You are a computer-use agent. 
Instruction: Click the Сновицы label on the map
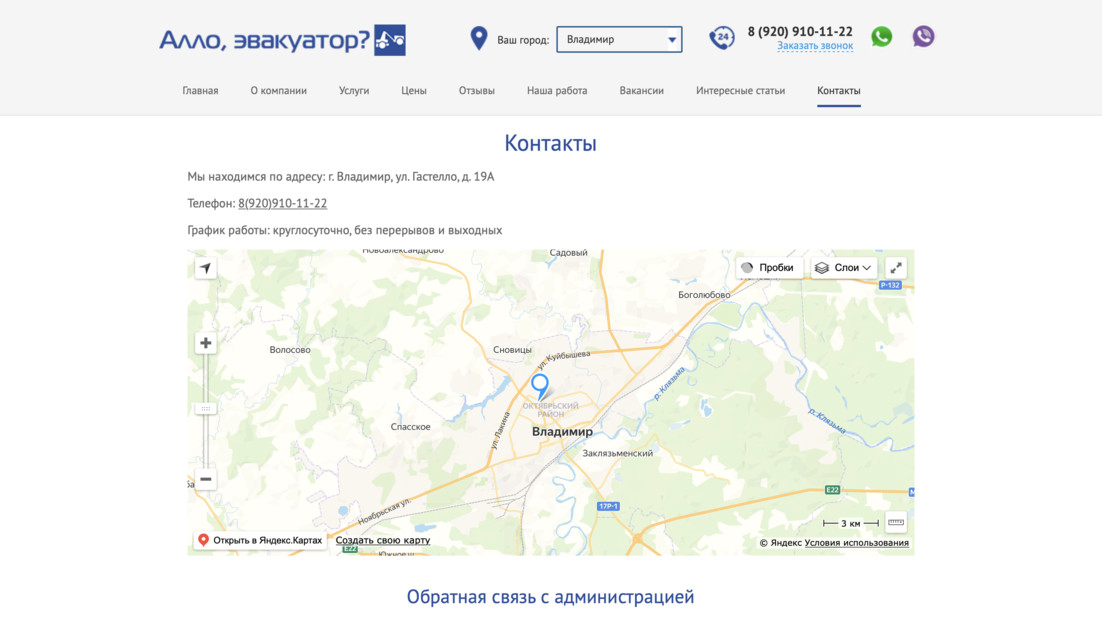pos(512,350)
